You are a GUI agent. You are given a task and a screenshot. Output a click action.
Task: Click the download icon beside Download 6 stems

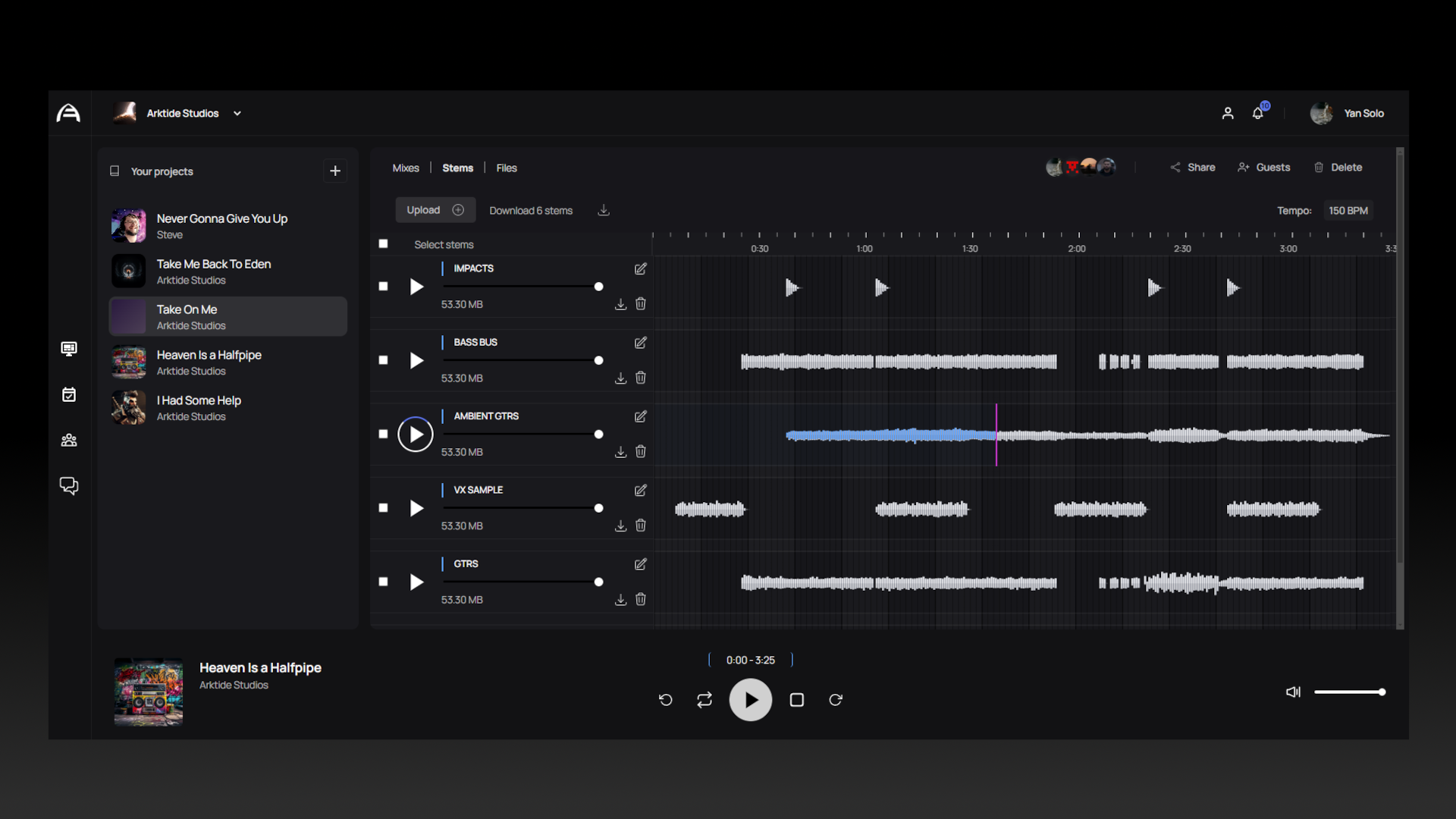(604, 210)
